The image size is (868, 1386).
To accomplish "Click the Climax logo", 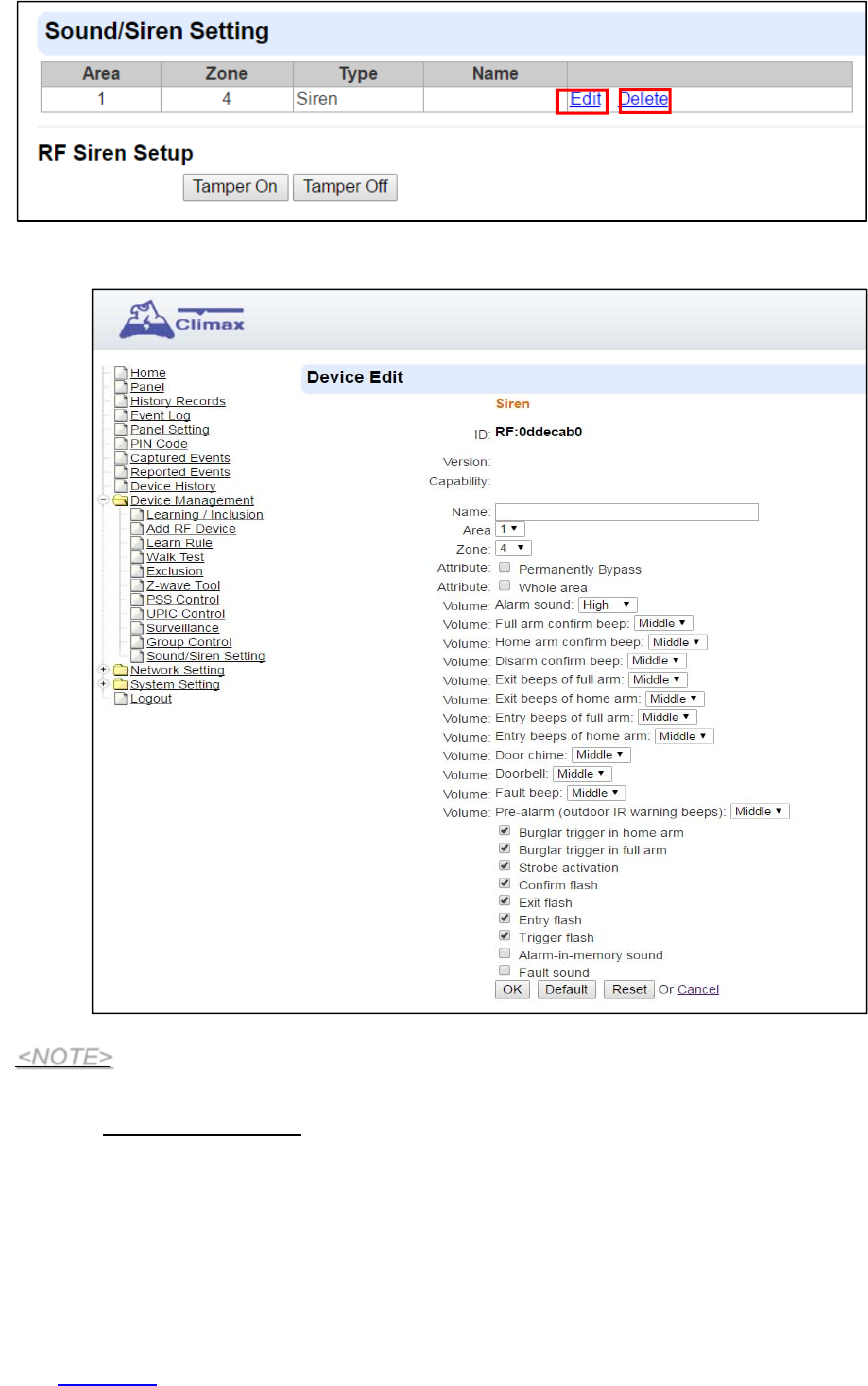I will tap(182, 319).
